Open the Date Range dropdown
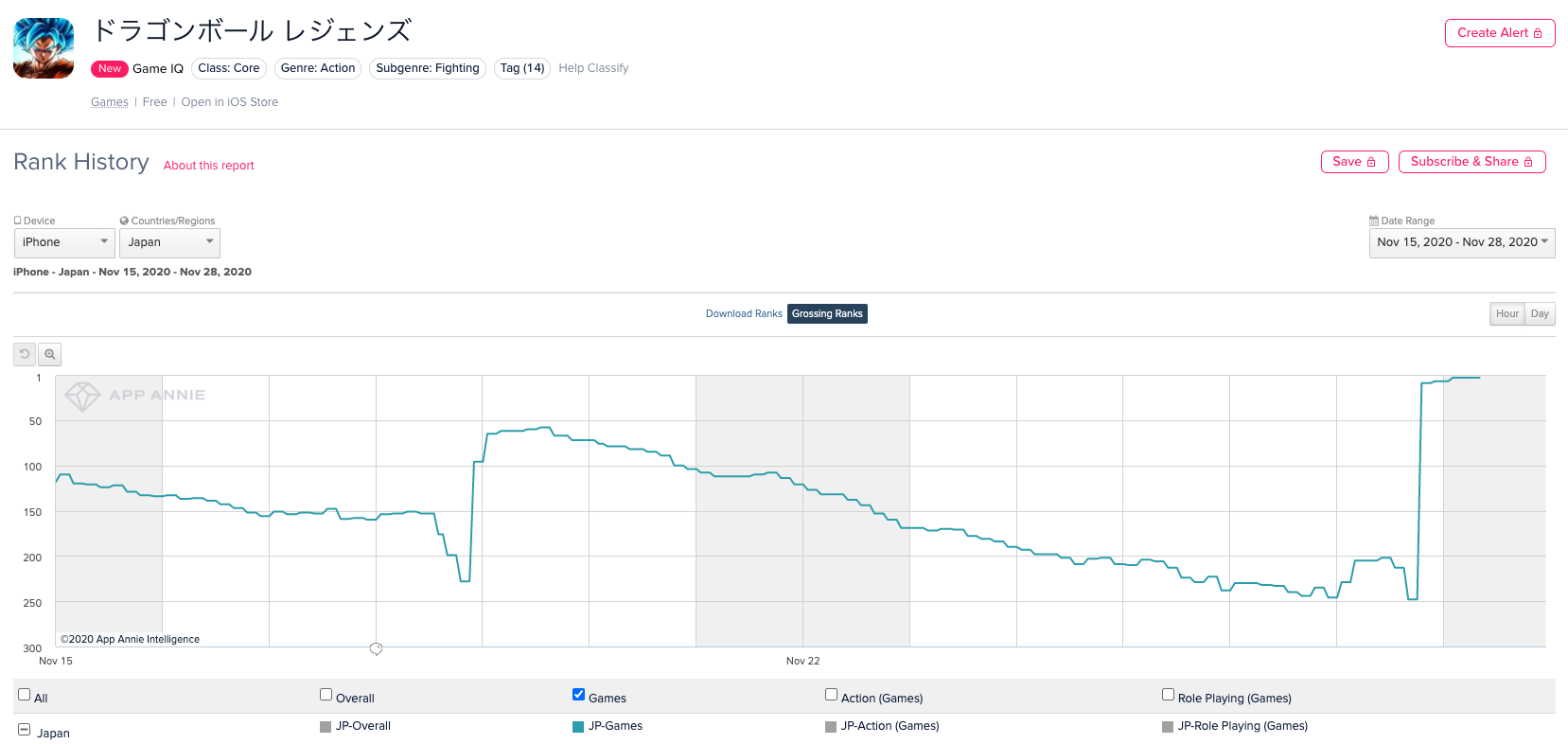 1462,242
